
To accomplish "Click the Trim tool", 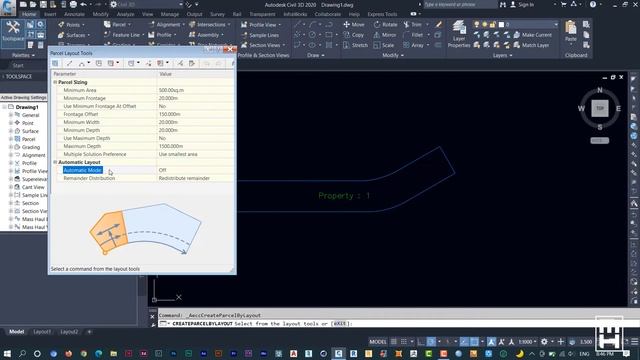I will 413,24.
